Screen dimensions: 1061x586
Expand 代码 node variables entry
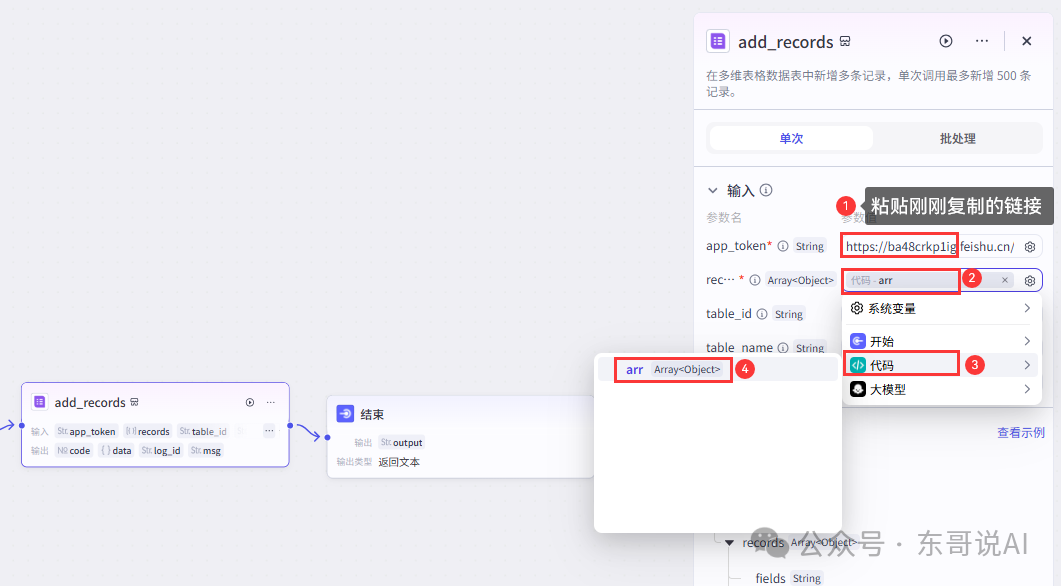(941, 365)
